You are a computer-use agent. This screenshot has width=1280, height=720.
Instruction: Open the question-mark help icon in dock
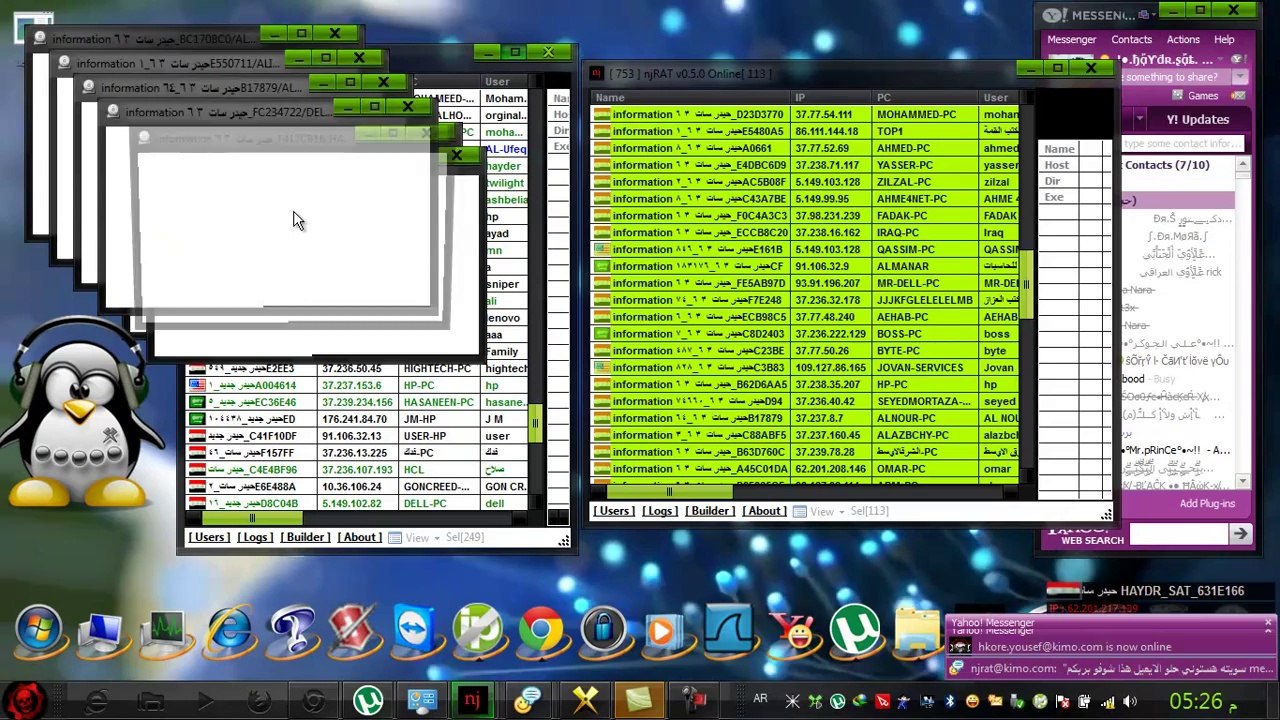tap(291, 631)
